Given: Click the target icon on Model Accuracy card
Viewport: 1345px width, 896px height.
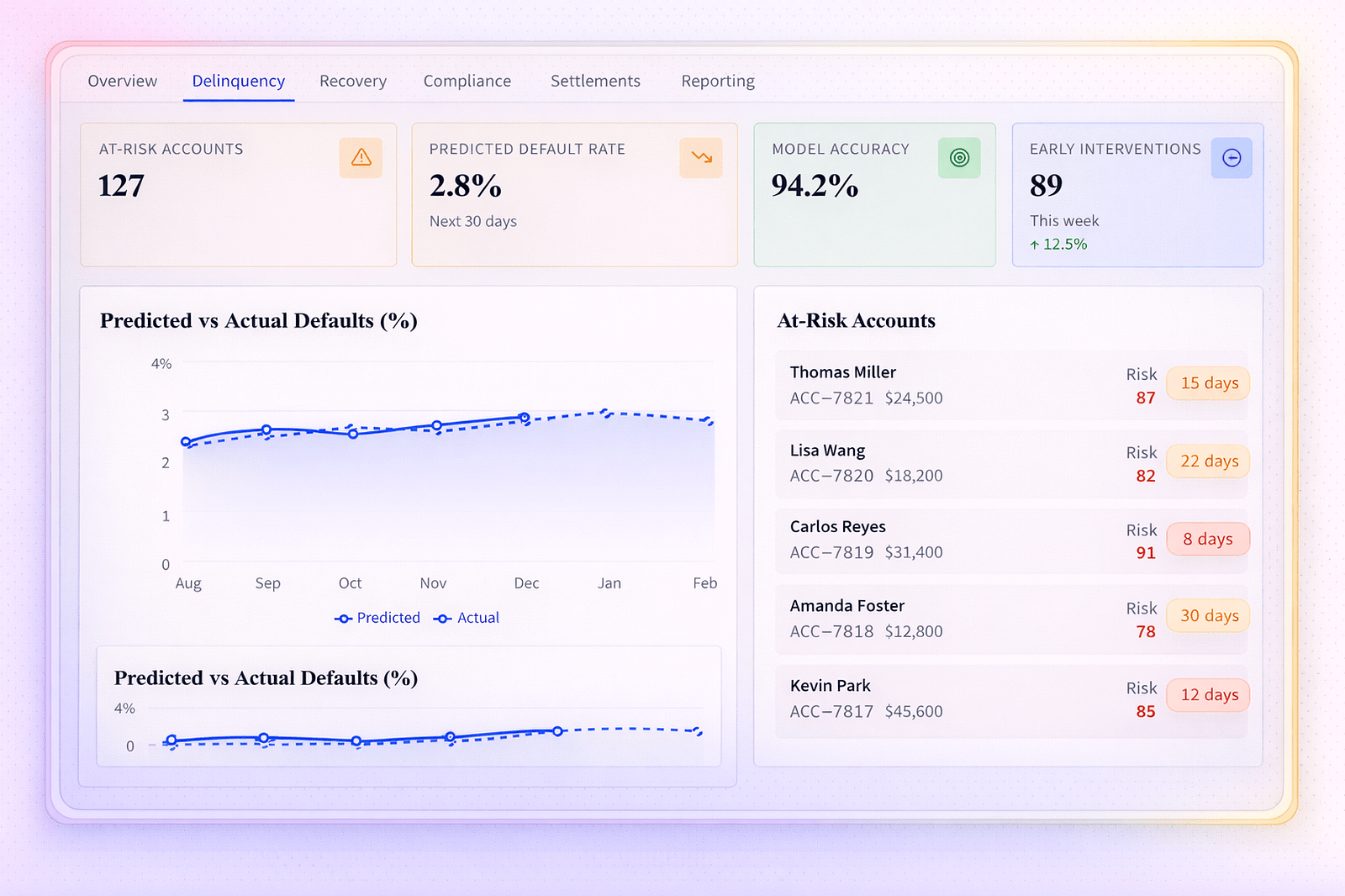Looking at the screenshot, I should [x=959, y=158].
